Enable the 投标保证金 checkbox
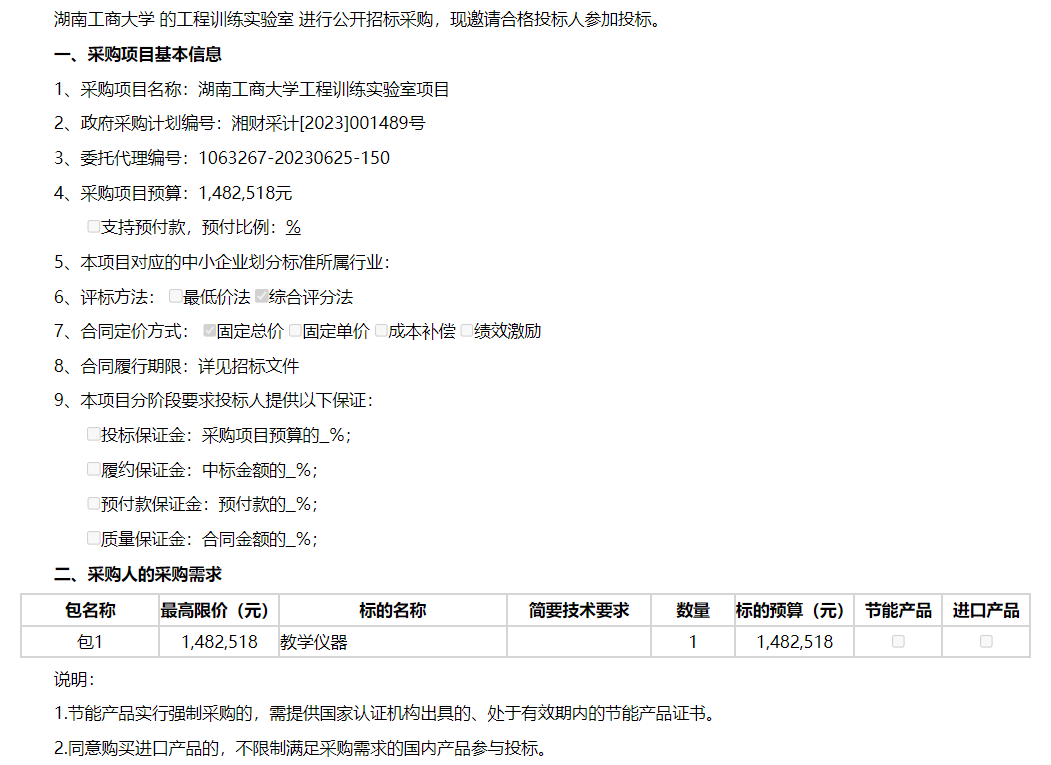 tap(94, 434)
